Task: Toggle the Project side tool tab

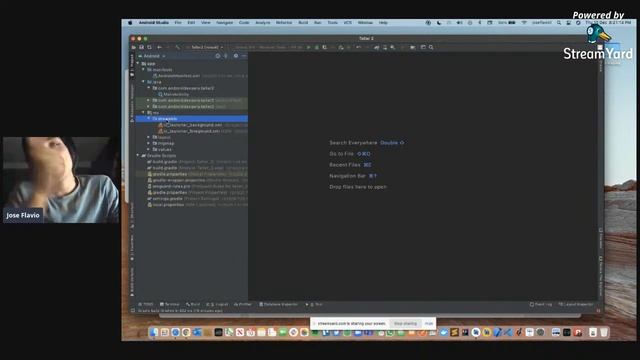Action: 132,65
